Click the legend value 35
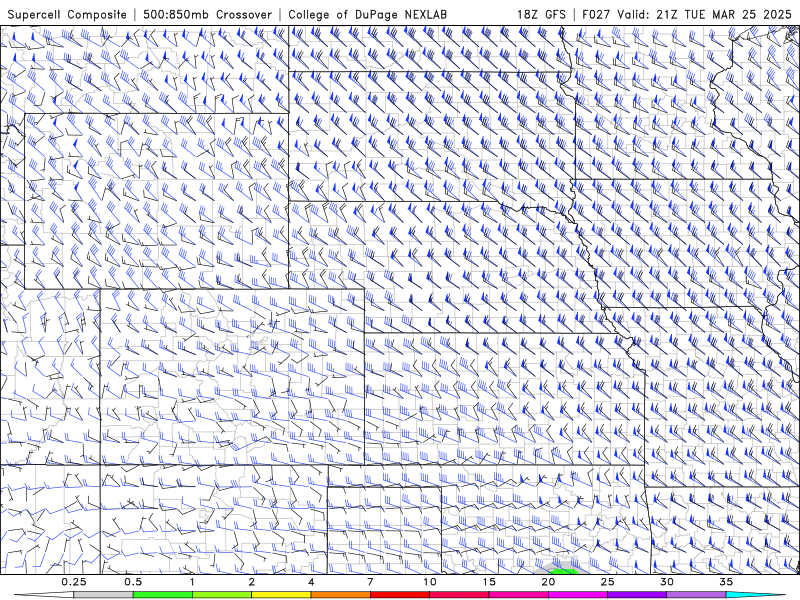800x600 pixels. coord(726,582)
